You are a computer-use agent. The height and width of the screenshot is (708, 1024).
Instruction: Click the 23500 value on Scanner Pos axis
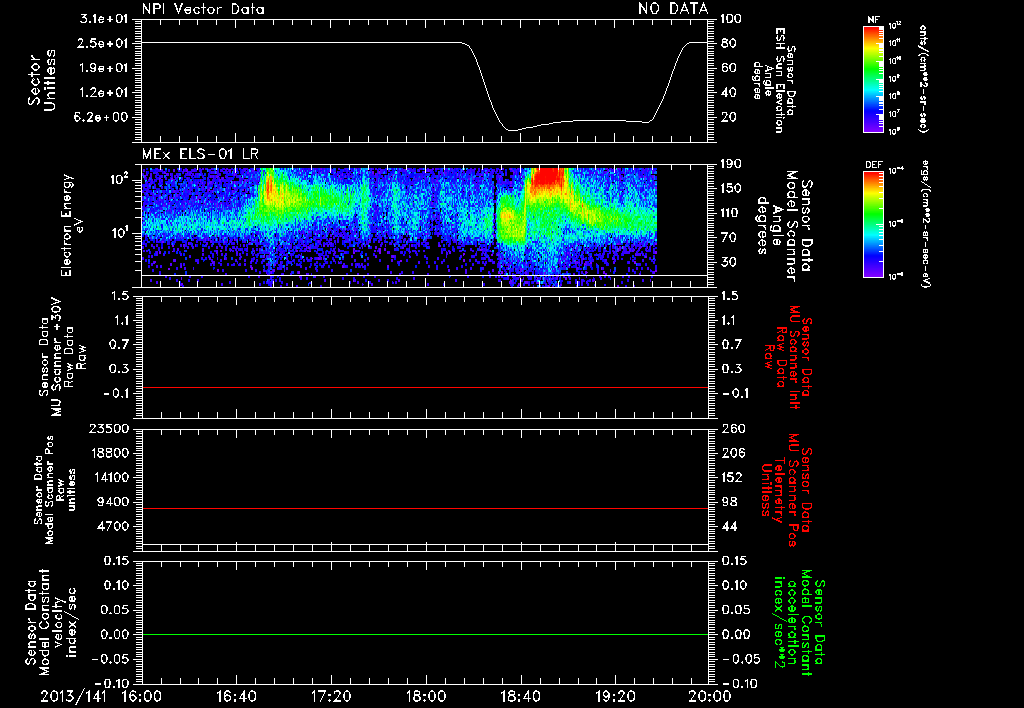click(x=108, y=428)
